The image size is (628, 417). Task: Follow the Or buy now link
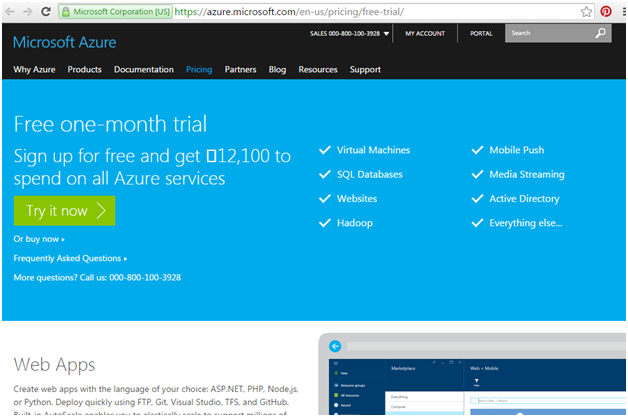39,239
